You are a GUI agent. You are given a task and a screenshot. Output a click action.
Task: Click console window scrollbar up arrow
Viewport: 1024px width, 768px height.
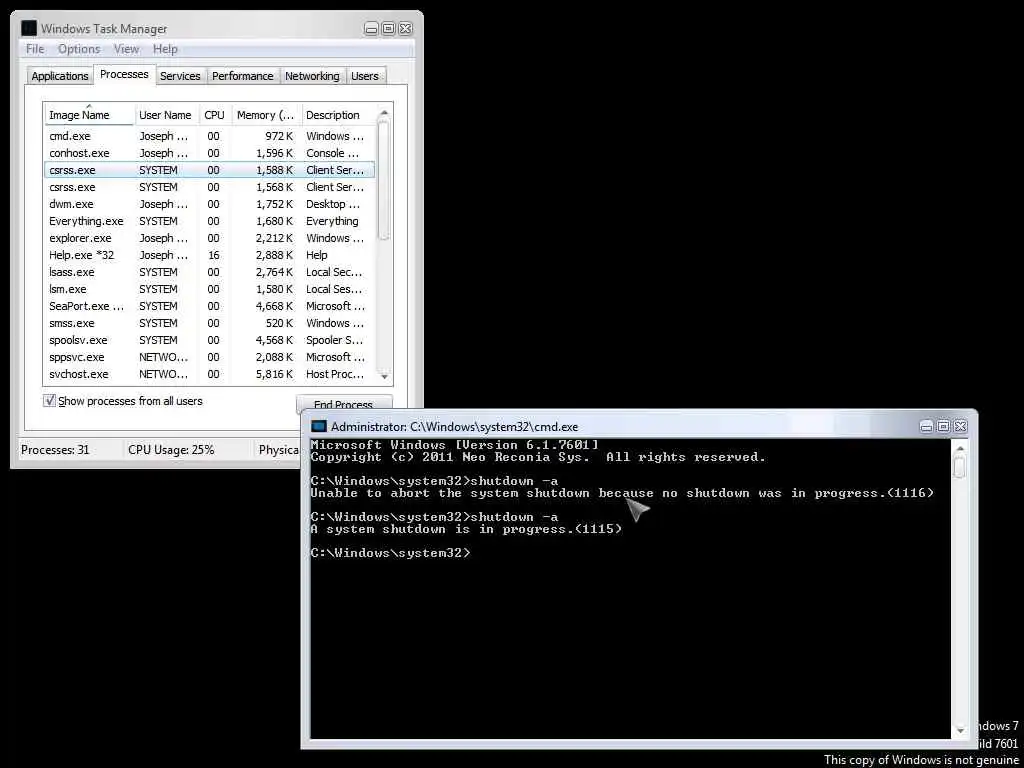[x=959, y=449]
